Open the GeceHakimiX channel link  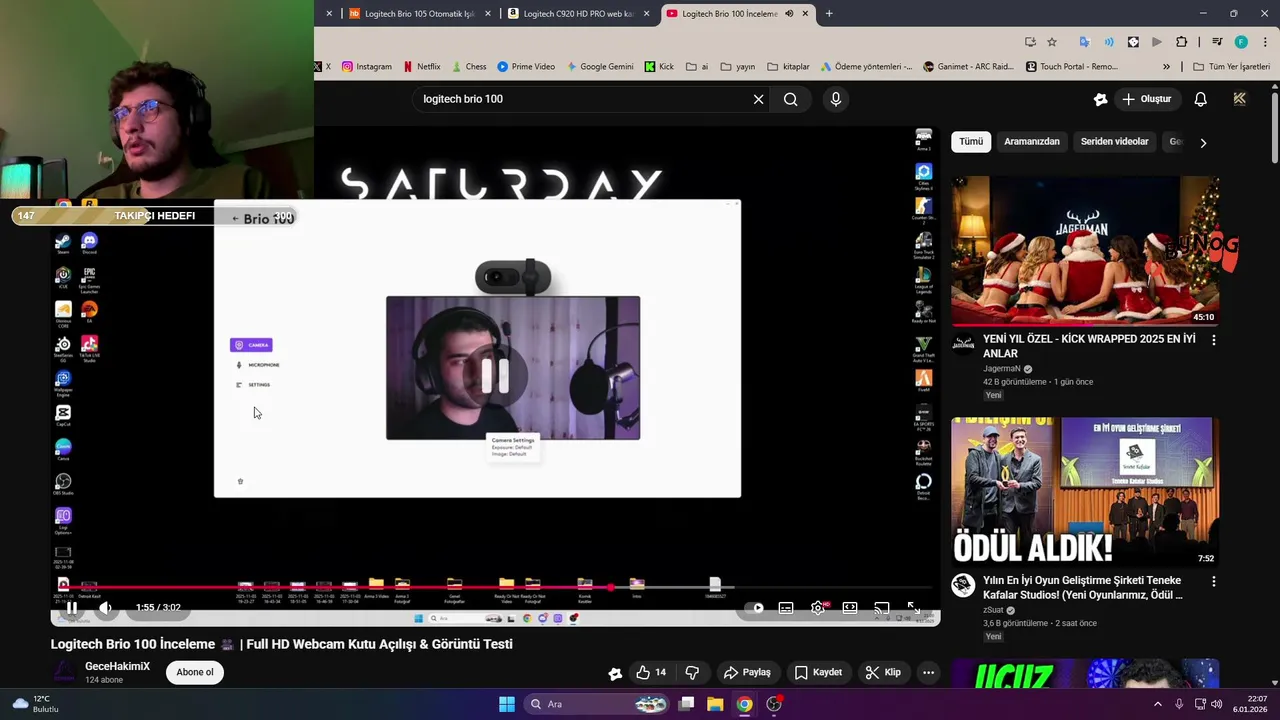coord(117,666)
